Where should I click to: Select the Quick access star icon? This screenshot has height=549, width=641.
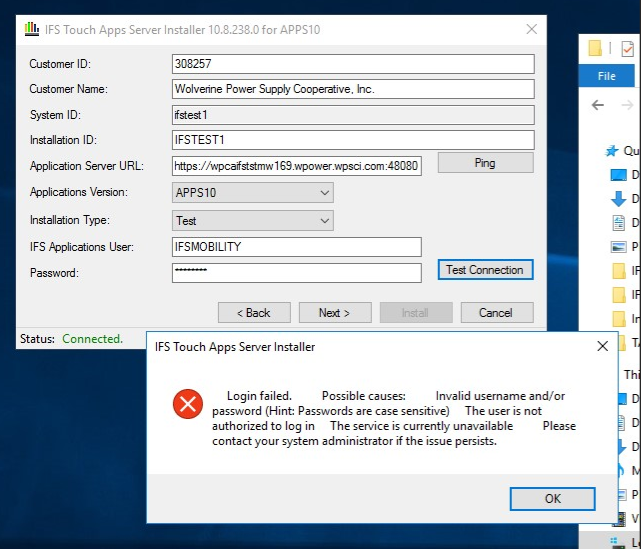tap(612, 151)
